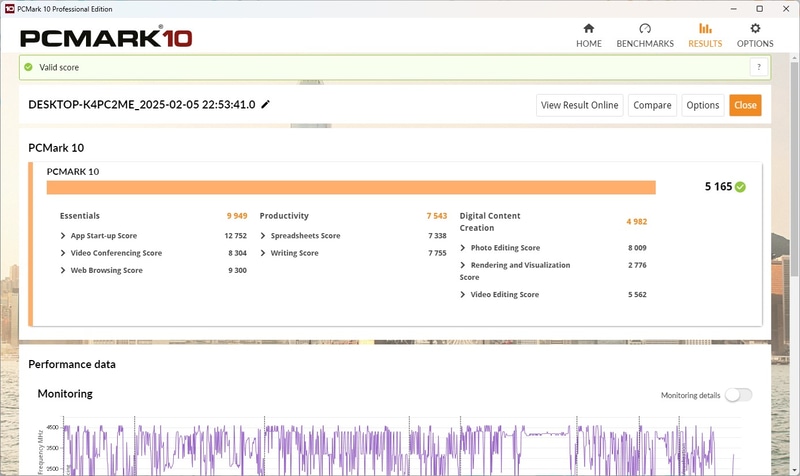
Task: Click the App Start-up value 12 752
Action: (235, 236)
